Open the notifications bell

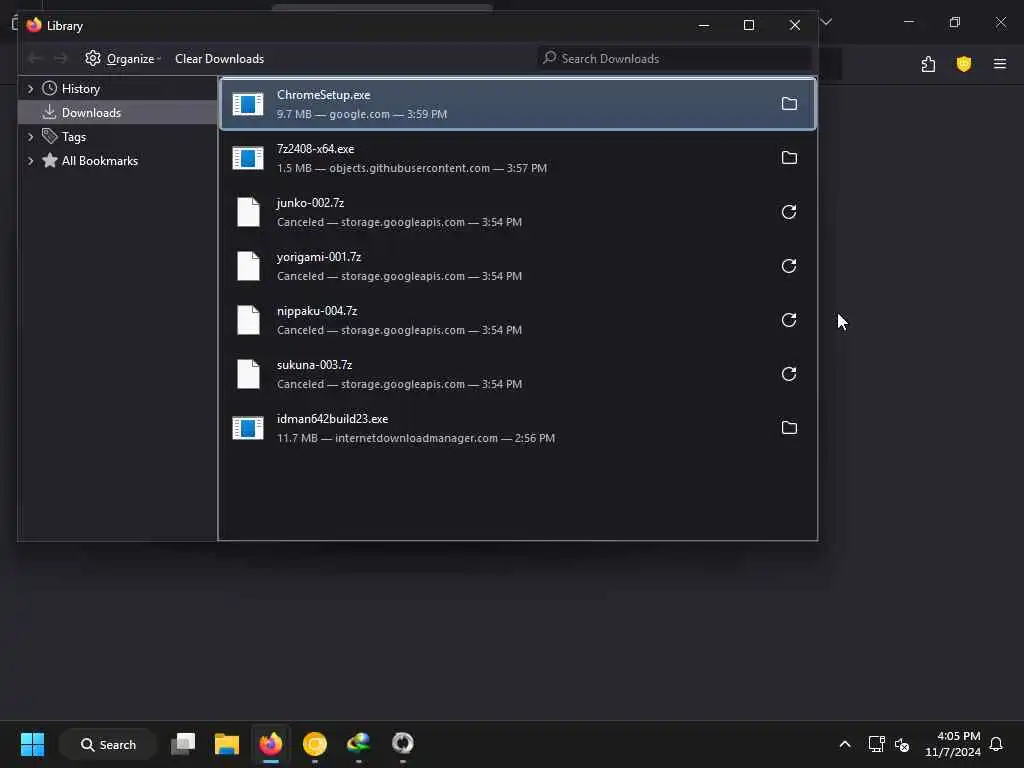pos(996,744)
